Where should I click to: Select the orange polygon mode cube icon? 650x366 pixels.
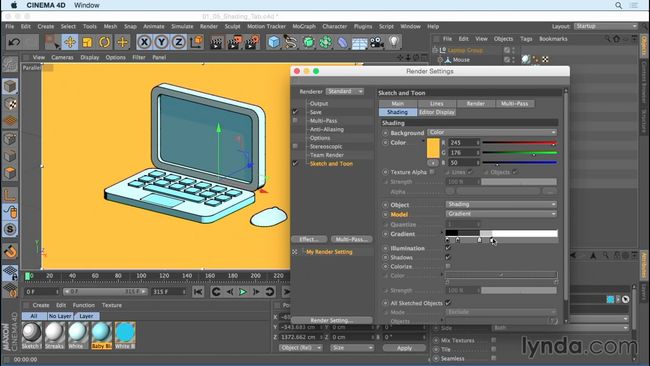pyautogui.click(x=10, y=172)
